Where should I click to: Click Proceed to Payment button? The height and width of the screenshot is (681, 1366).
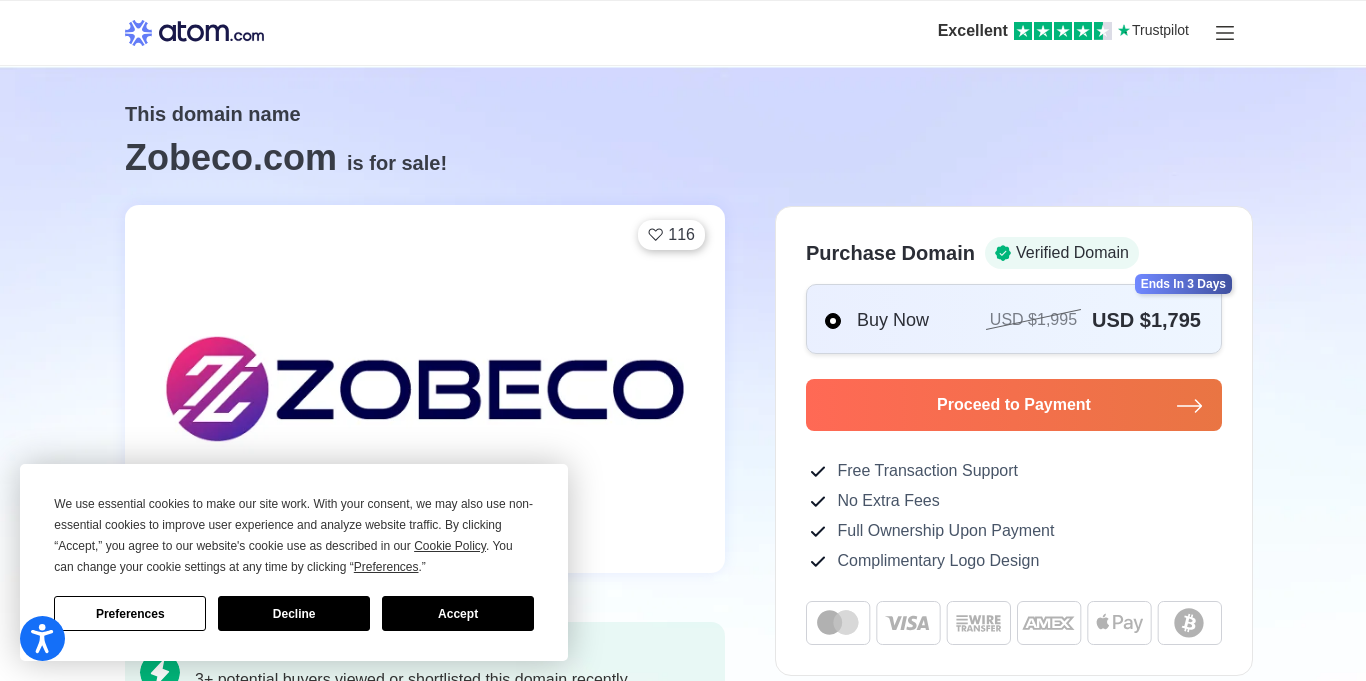[x=1013, y=405]
